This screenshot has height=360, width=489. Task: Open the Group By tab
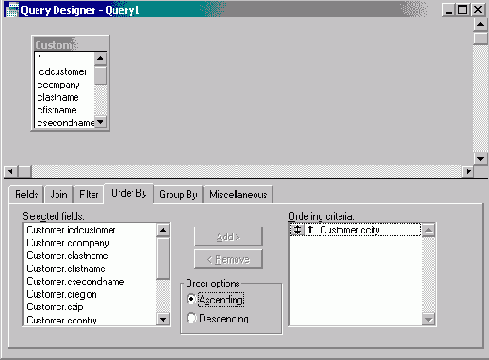[x=178, y=194]
